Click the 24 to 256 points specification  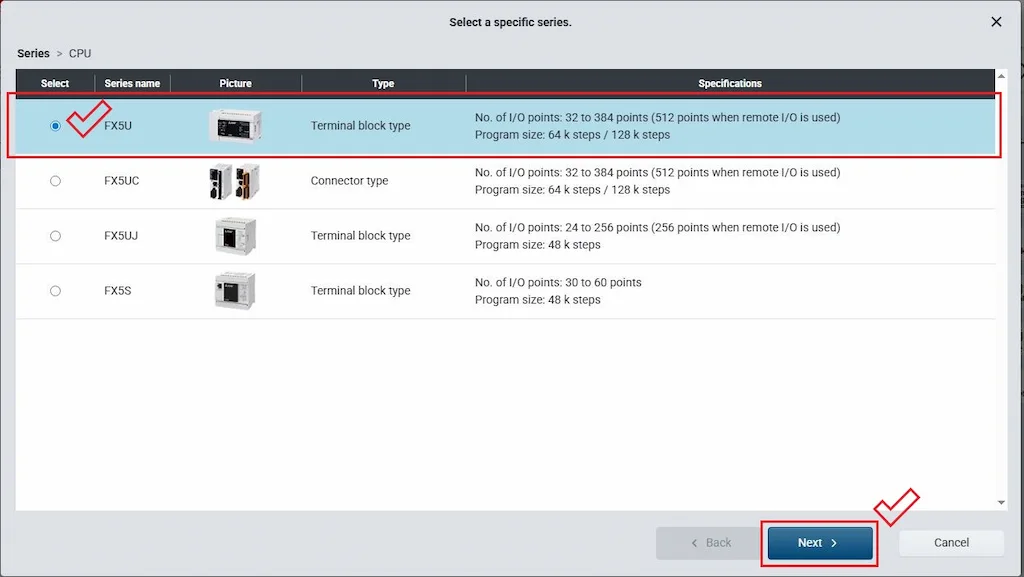[658, 228]
